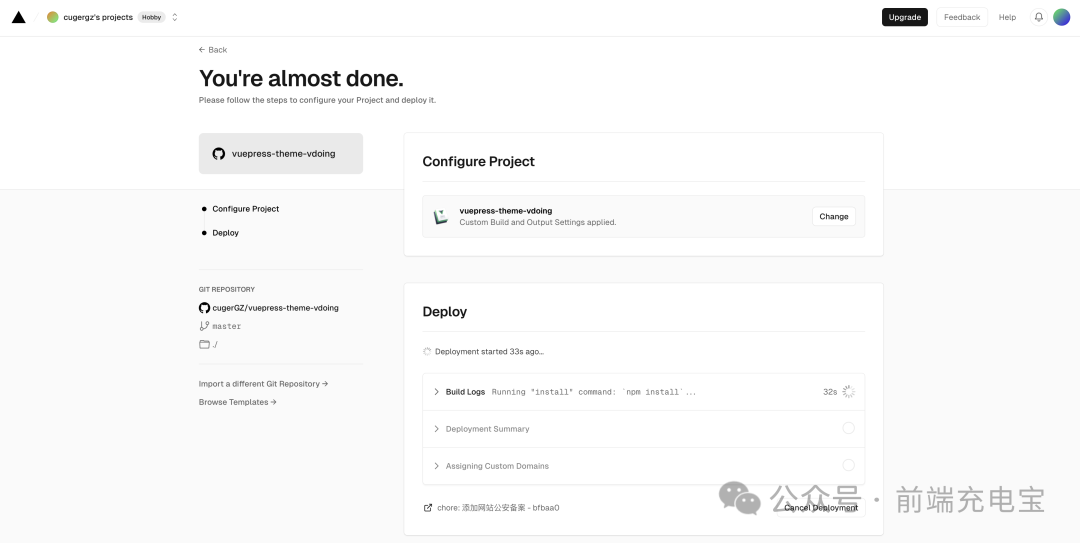Select the Configure Project step
The height and width of the screenshot is (543, 1080).
point(245,209)
